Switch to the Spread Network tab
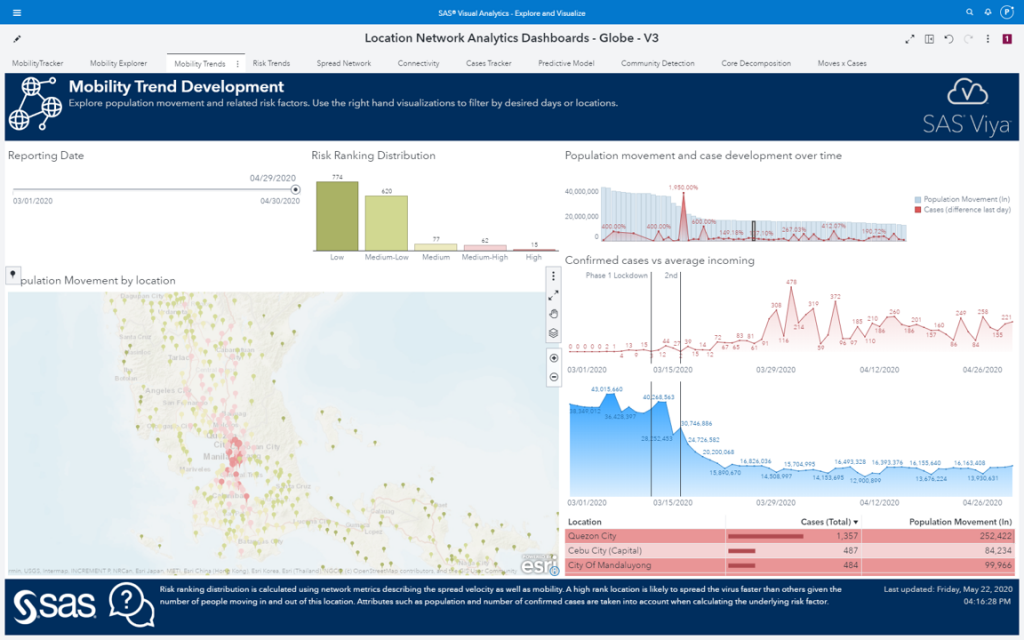This screenshot has width=1024, height=640. point(343,62)
